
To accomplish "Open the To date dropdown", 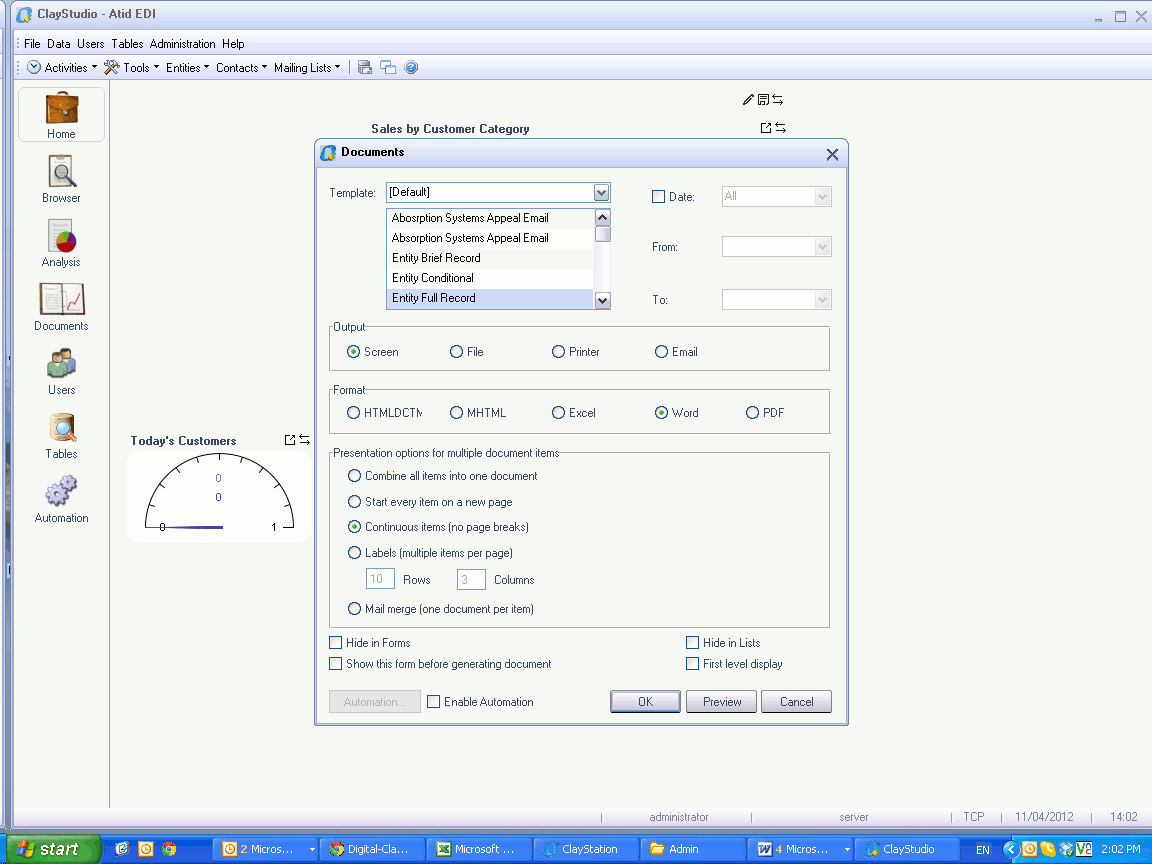I will (823, 300).
